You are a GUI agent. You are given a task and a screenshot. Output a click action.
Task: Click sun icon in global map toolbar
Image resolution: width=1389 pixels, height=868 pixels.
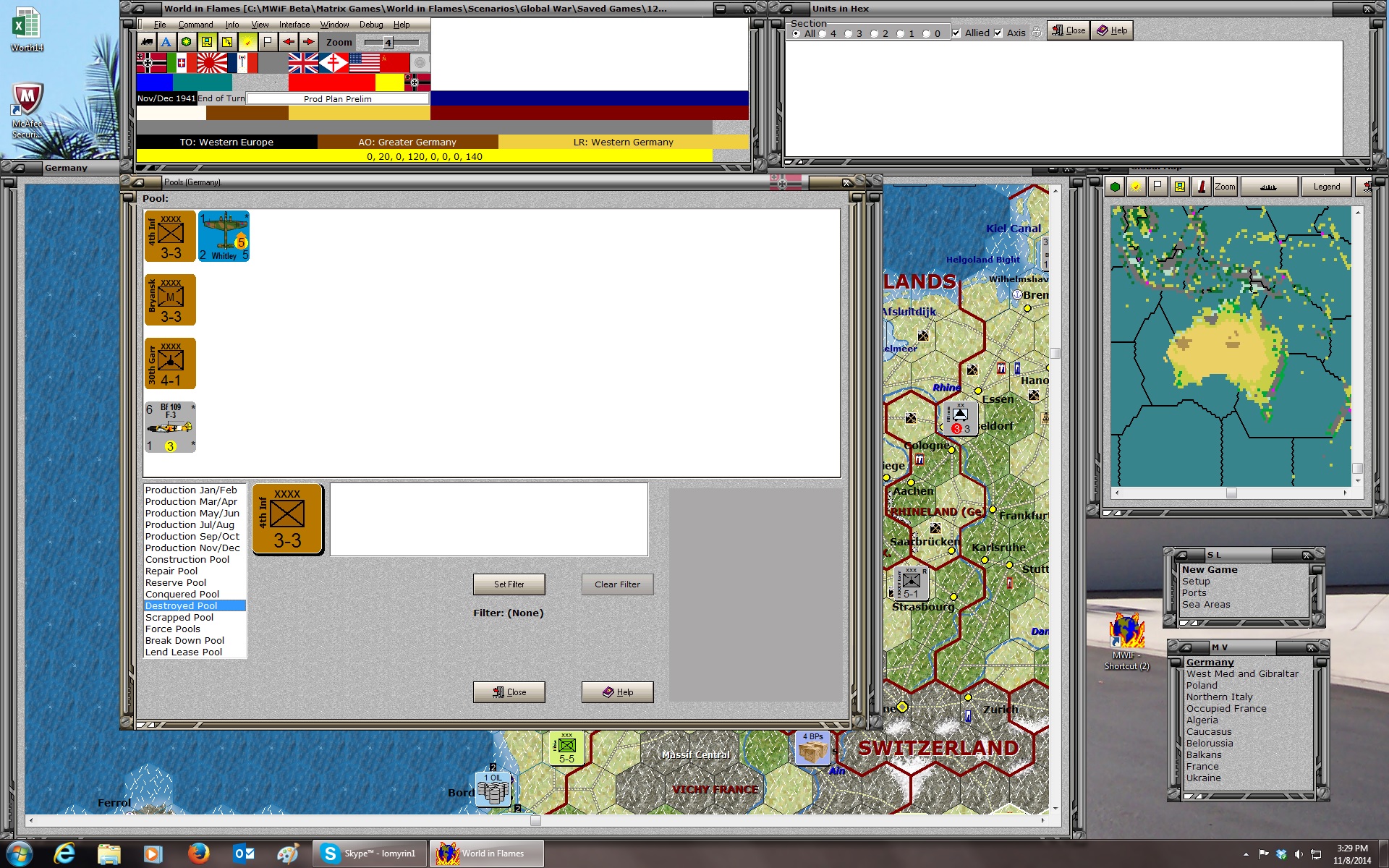pyautogui.click(x=1137, y=187)
